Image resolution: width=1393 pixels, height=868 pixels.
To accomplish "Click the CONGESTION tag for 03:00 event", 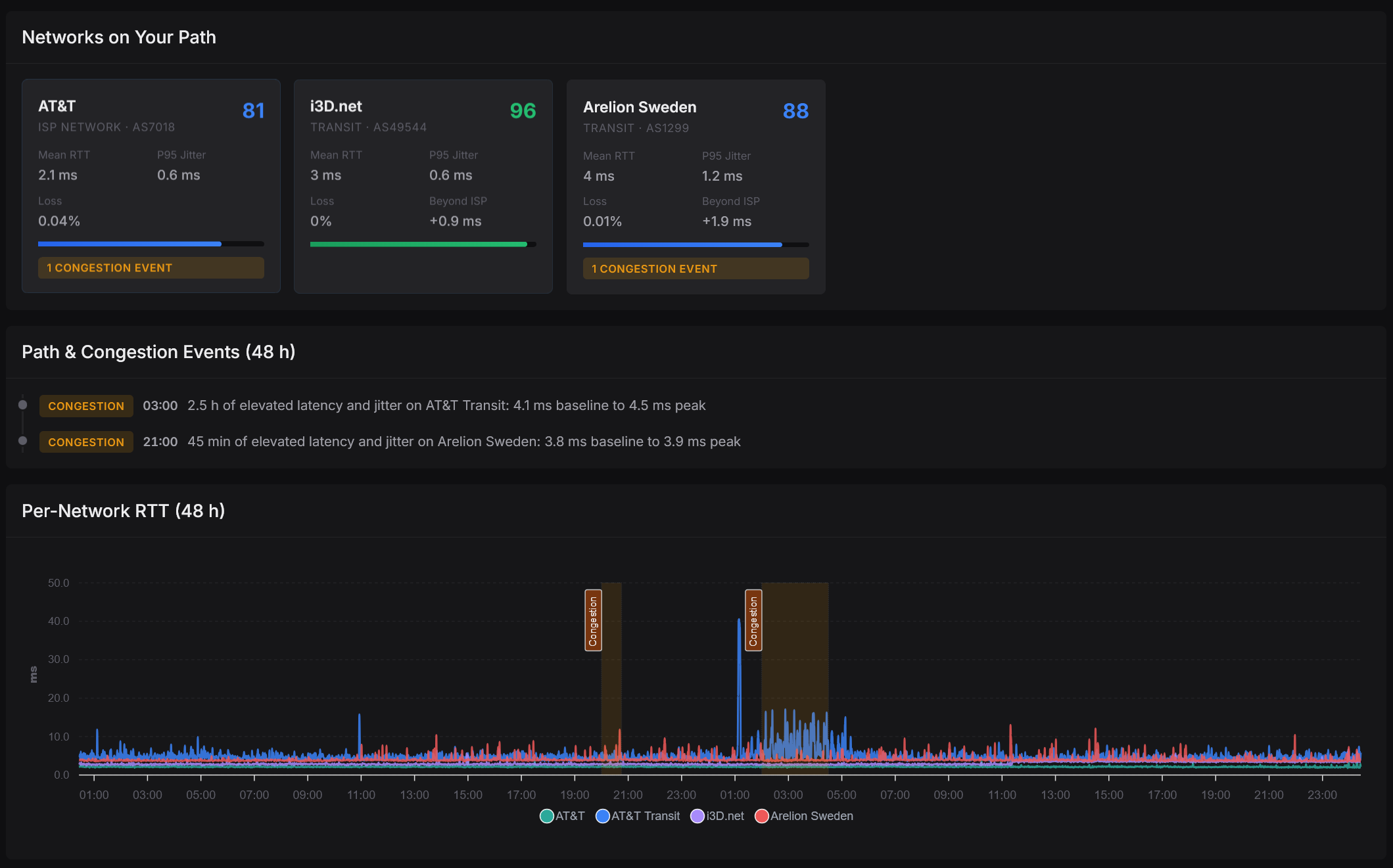I will click(86, 406).
